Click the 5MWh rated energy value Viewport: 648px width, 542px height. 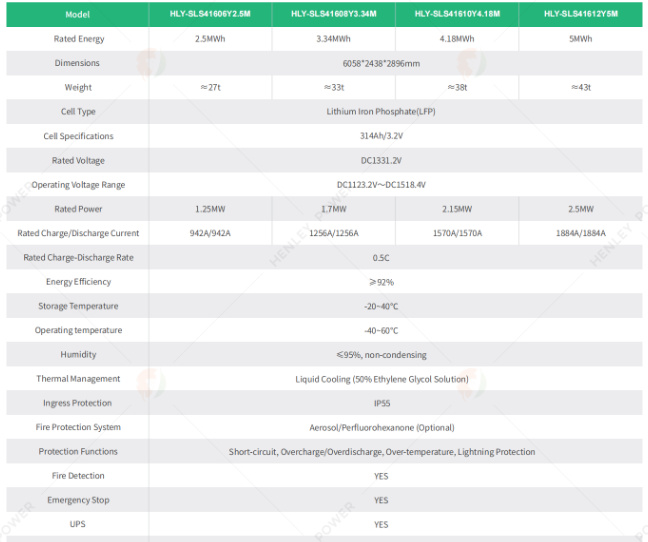click(580, 39)
